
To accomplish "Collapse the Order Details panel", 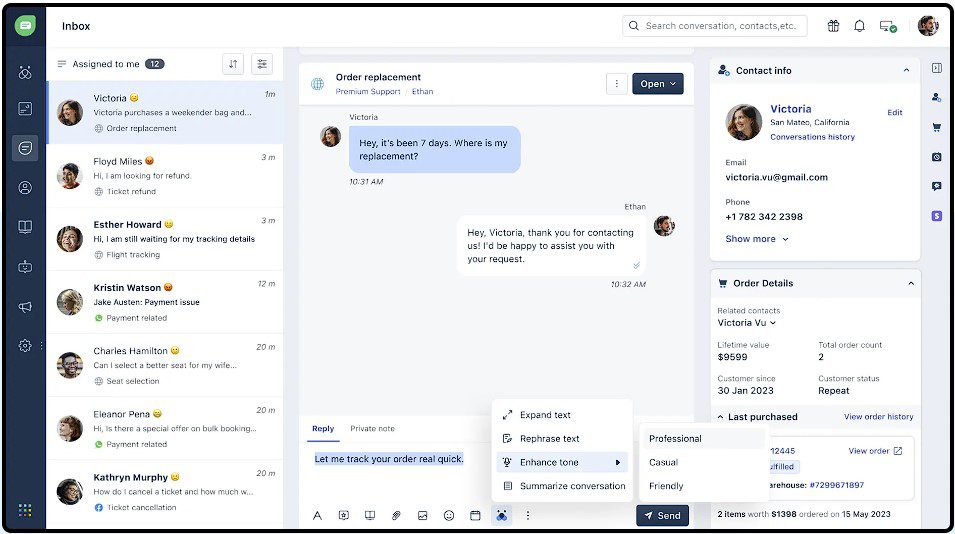I will (x=910, y=283).
